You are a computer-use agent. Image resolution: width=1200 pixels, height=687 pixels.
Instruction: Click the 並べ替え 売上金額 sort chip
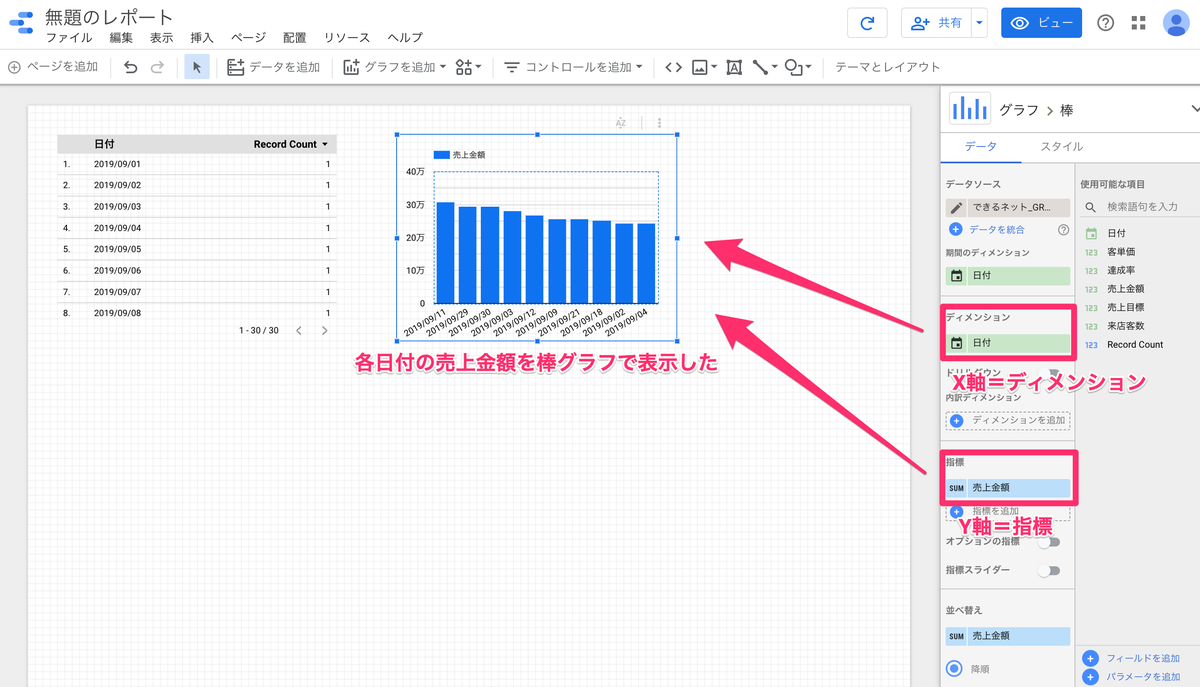point(1008,636)
